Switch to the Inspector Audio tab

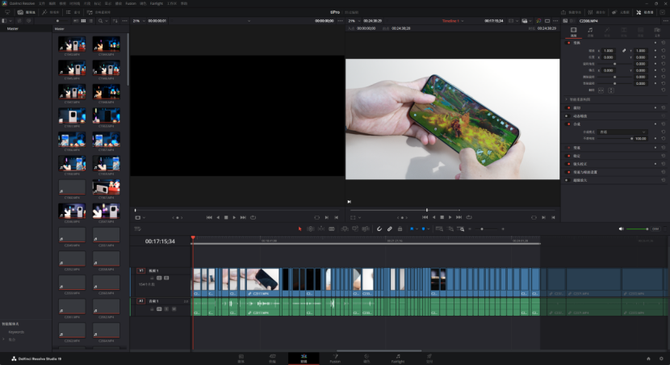[590, 32]
